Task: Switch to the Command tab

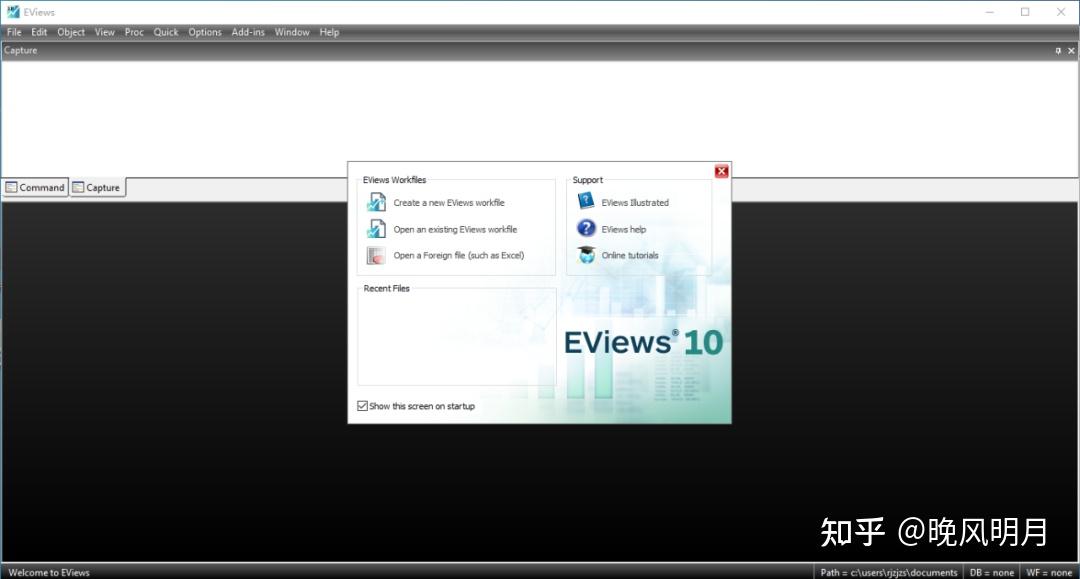Action: click(x=35, y=187)
